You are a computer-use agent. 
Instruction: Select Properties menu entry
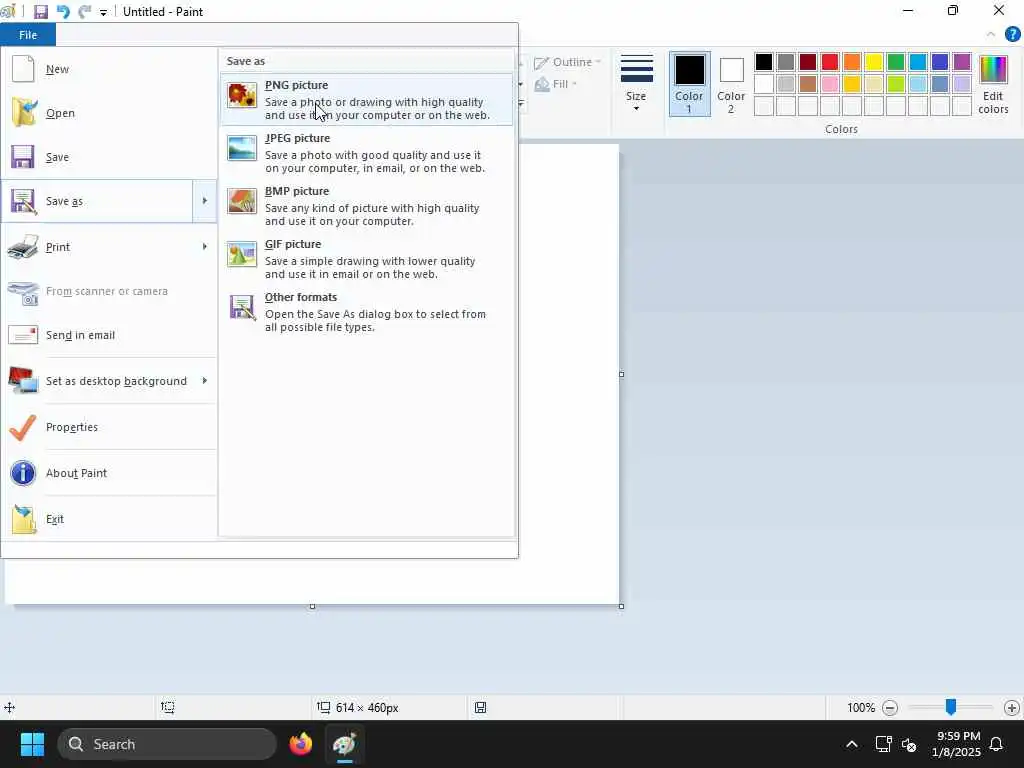tap(108, 427)
